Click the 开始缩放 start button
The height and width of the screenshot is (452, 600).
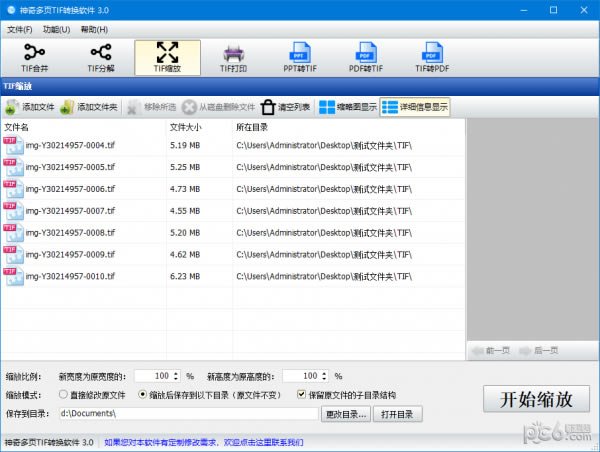[x=536, y=399]
